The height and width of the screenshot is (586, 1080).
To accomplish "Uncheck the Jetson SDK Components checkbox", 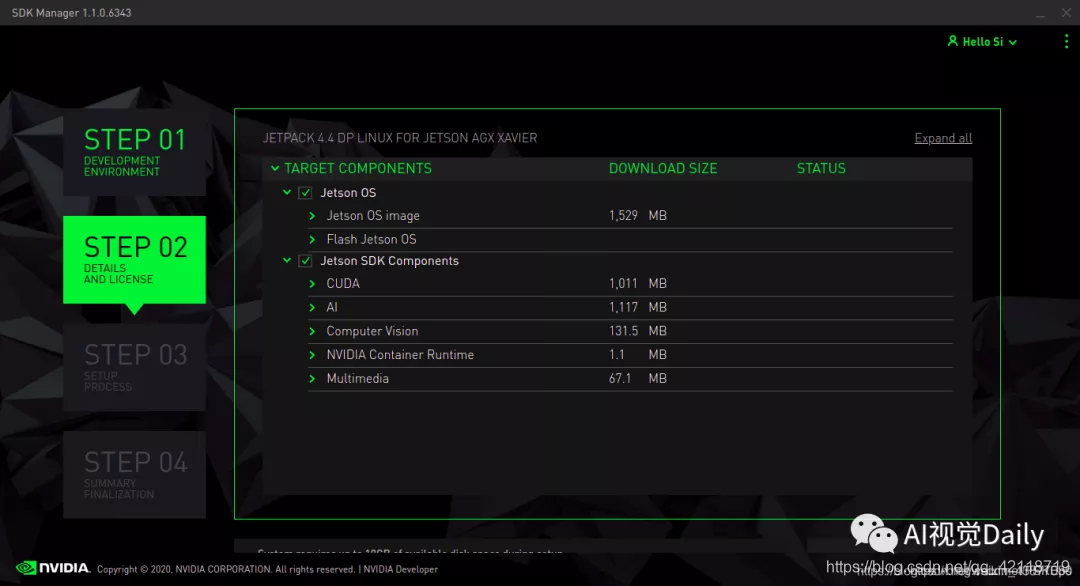I will (x=305, y=261).
